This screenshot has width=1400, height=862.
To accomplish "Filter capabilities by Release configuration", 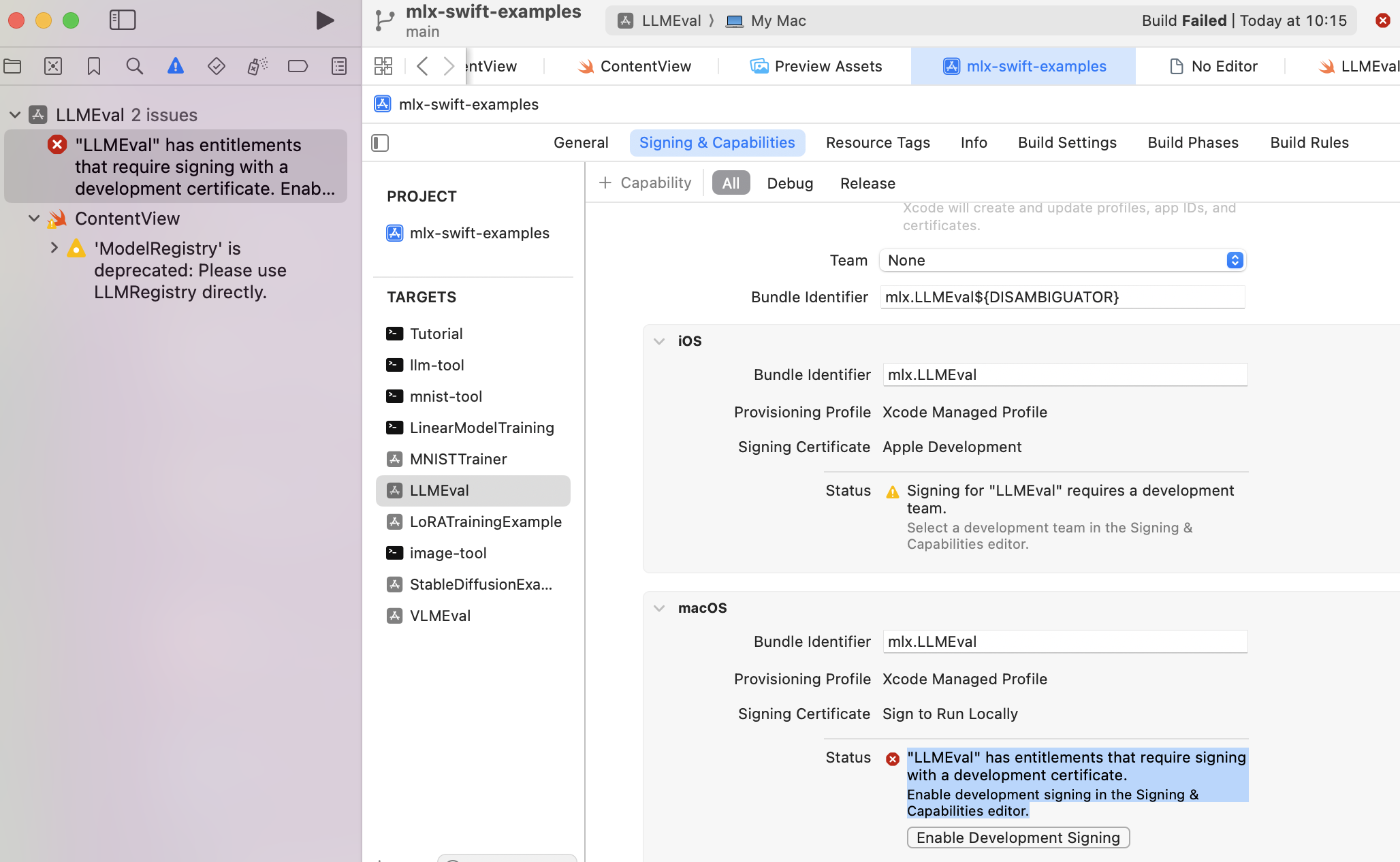I will tap(868, 183).
